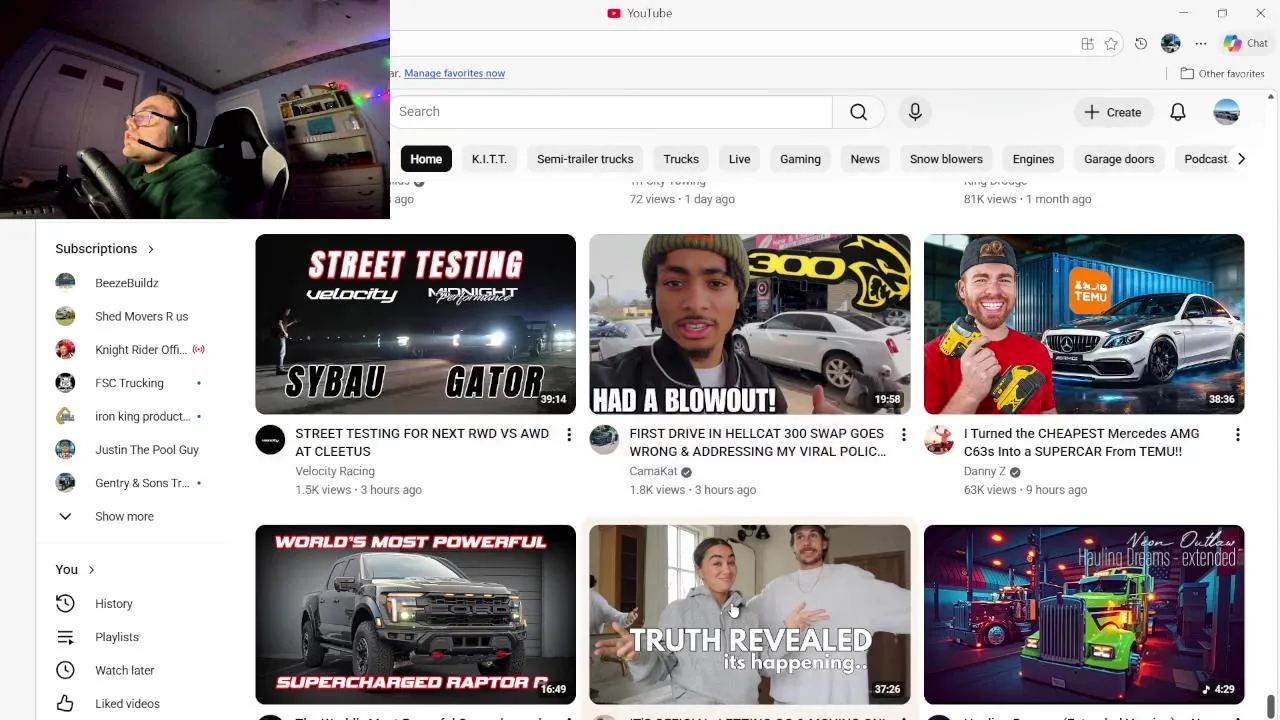Select the Trucks chip
The width and height of the screenshot is (1280, 720).
[x=681, y=159]
